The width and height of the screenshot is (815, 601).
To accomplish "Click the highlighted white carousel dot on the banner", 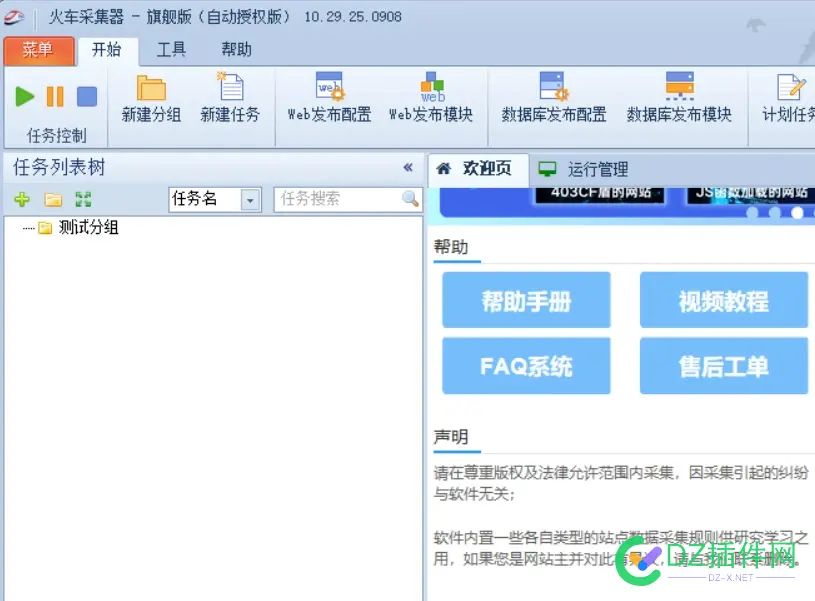I will tap(797, 213).
